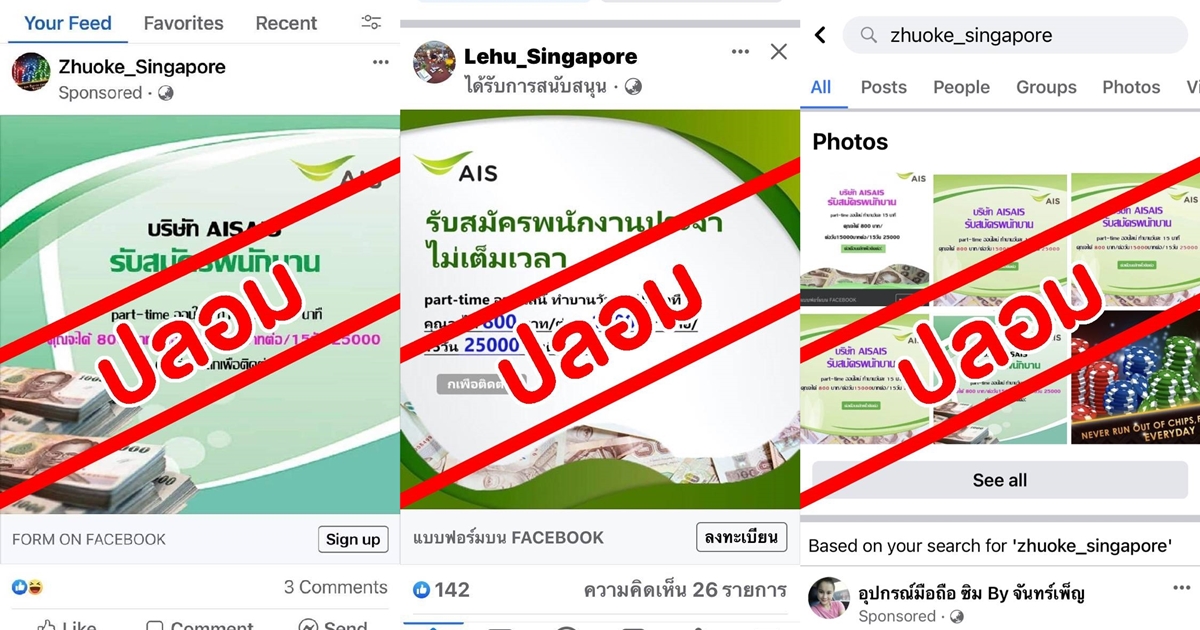Click the zhuoke_singapore search field
This screenshot has width=1200, height=630.
[x=1015, y=35]
